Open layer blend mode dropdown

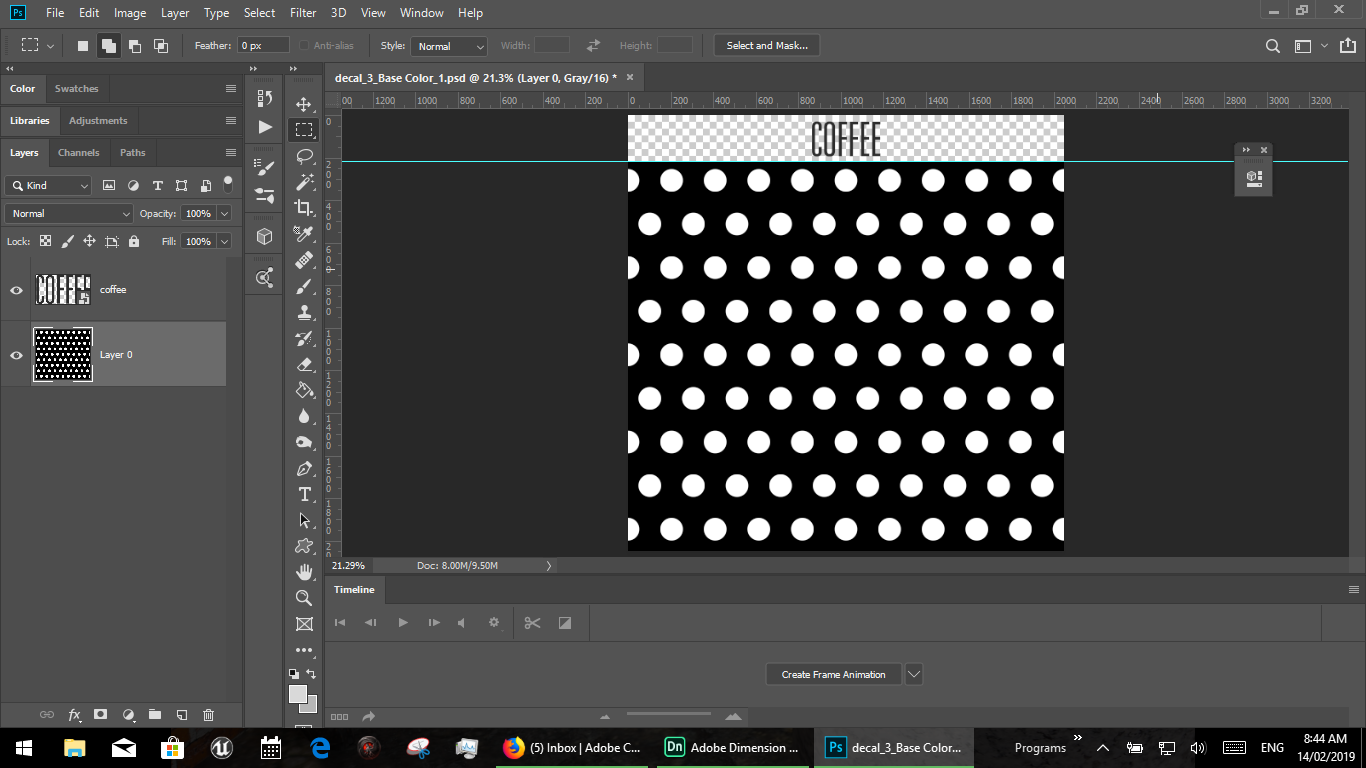point(69,213)
